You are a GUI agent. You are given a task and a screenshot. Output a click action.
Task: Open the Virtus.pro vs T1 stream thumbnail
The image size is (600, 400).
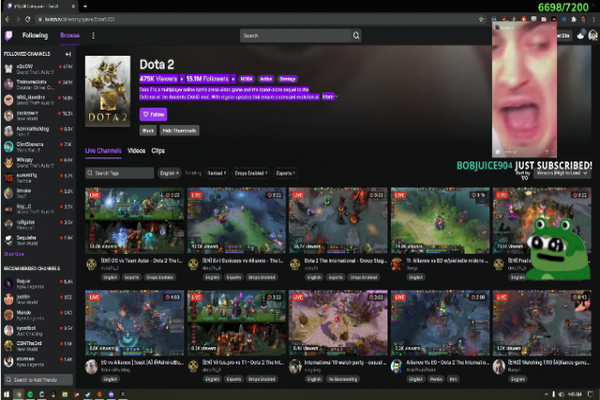(236, 323)
